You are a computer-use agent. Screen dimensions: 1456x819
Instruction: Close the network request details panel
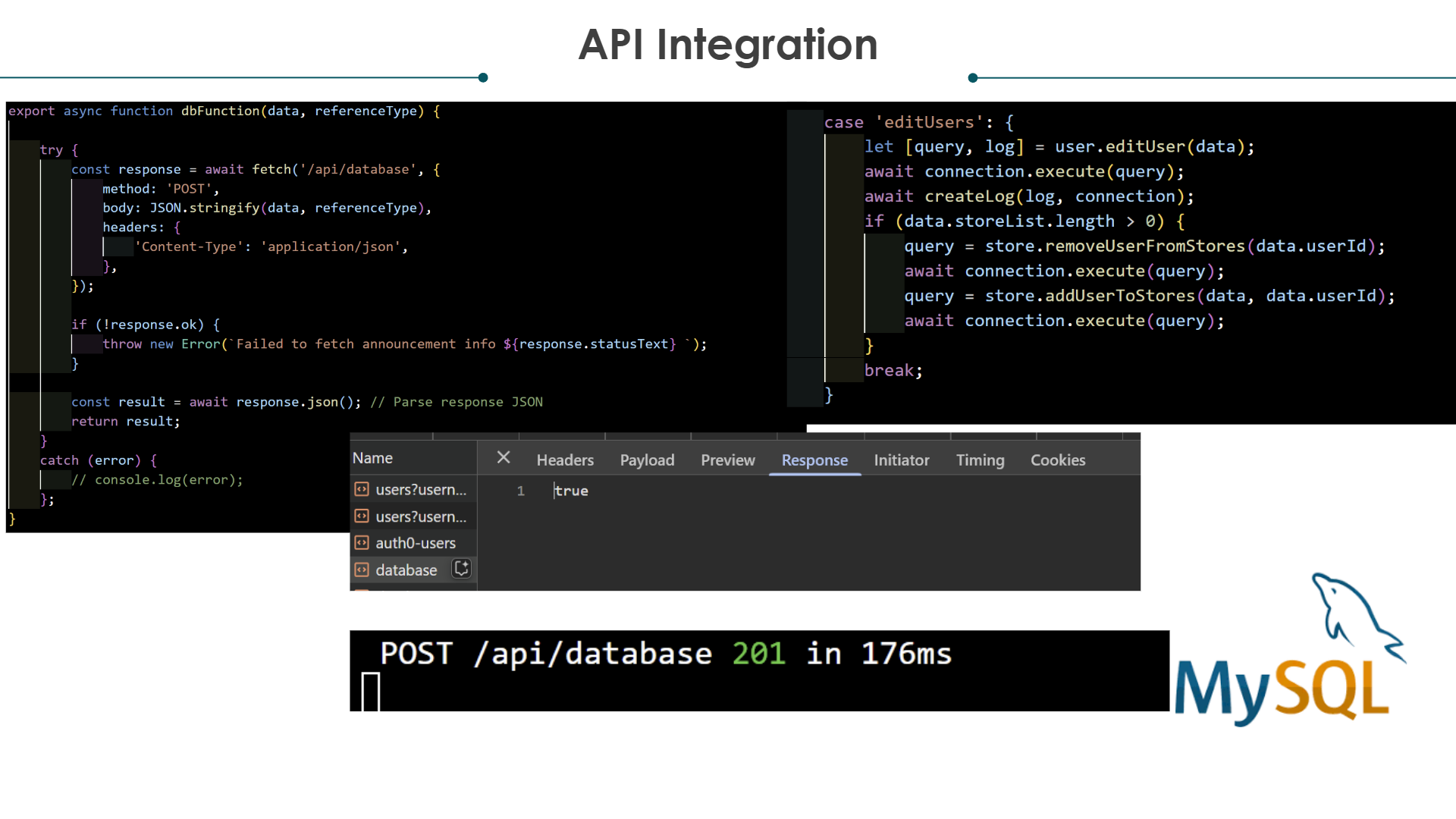(x=504, y=457)
